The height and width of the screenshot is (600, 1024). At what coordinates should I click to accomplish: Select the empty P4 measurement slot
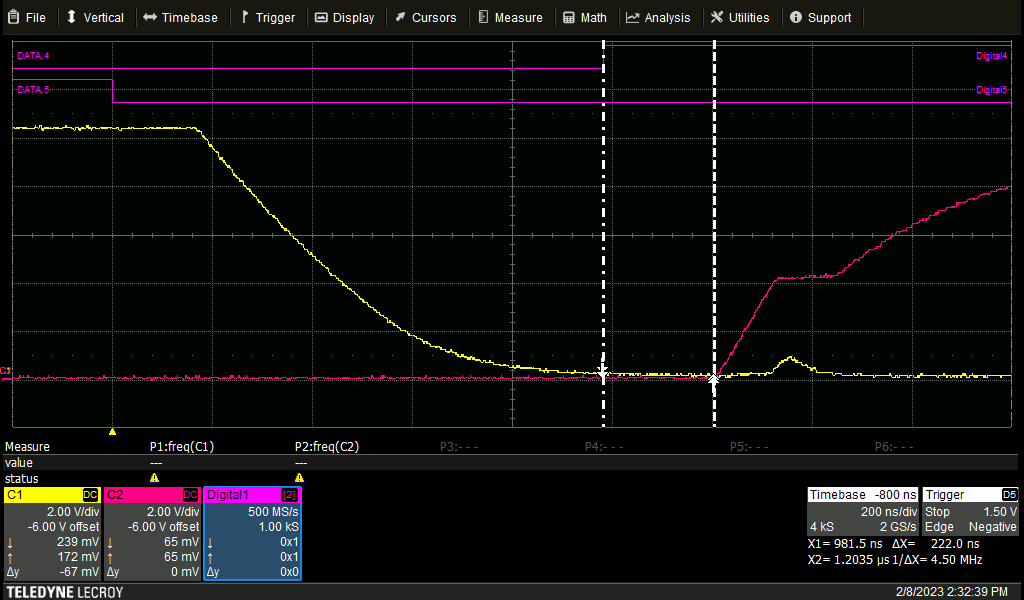[604, 447]
